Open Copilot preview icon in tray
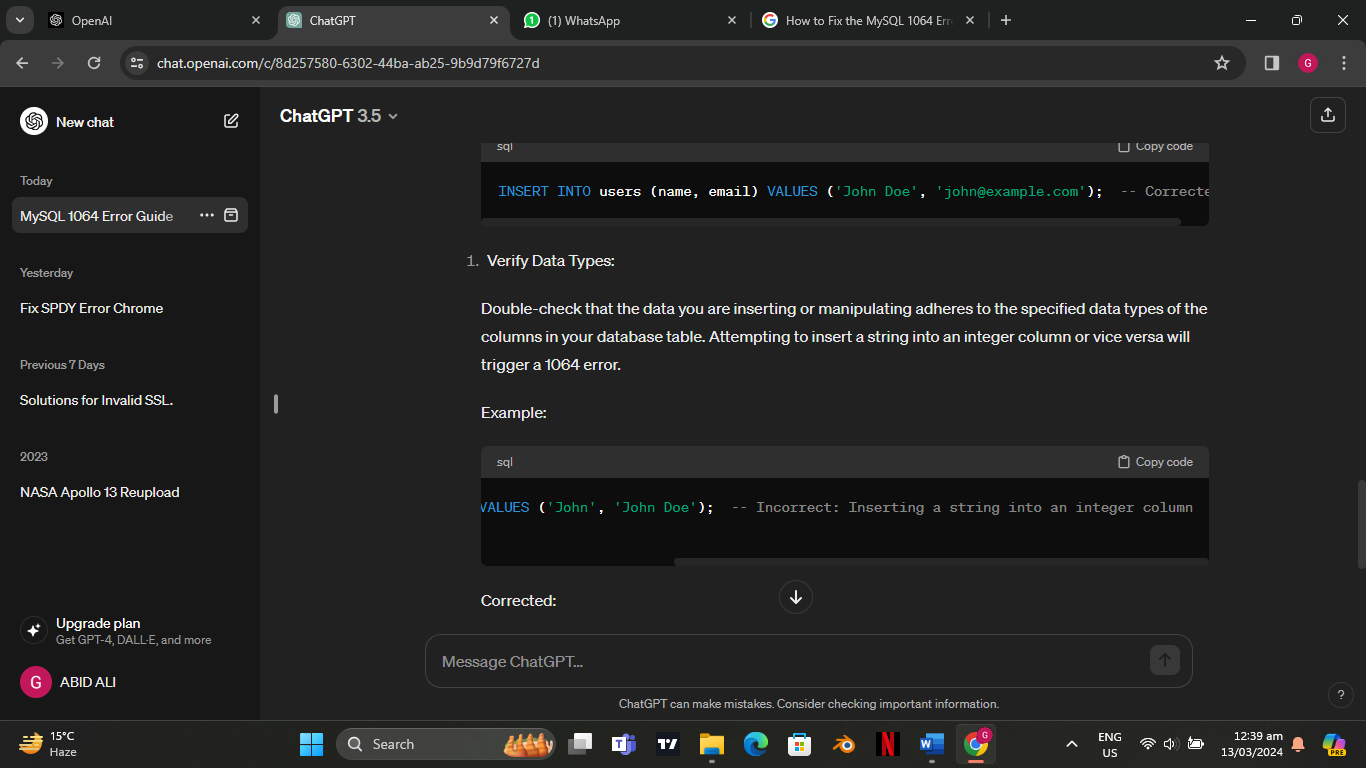This screenshot has width=1366, height=768. [x=1334, y=744]
